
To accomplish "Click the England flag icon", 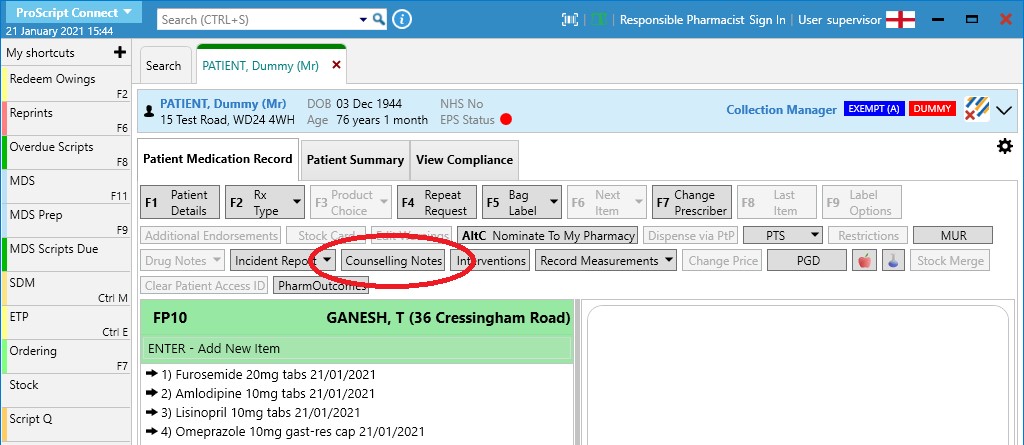I will pyautogui.click(x=900, y=20).
